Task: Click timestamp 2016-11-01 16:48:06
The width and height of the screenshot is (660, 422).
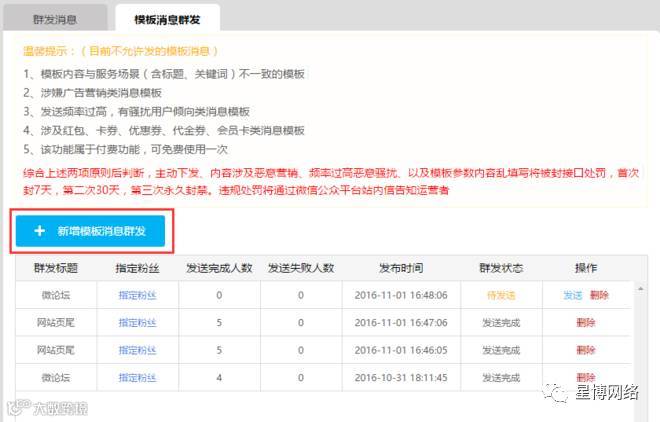Action: [x=401, y=295]
